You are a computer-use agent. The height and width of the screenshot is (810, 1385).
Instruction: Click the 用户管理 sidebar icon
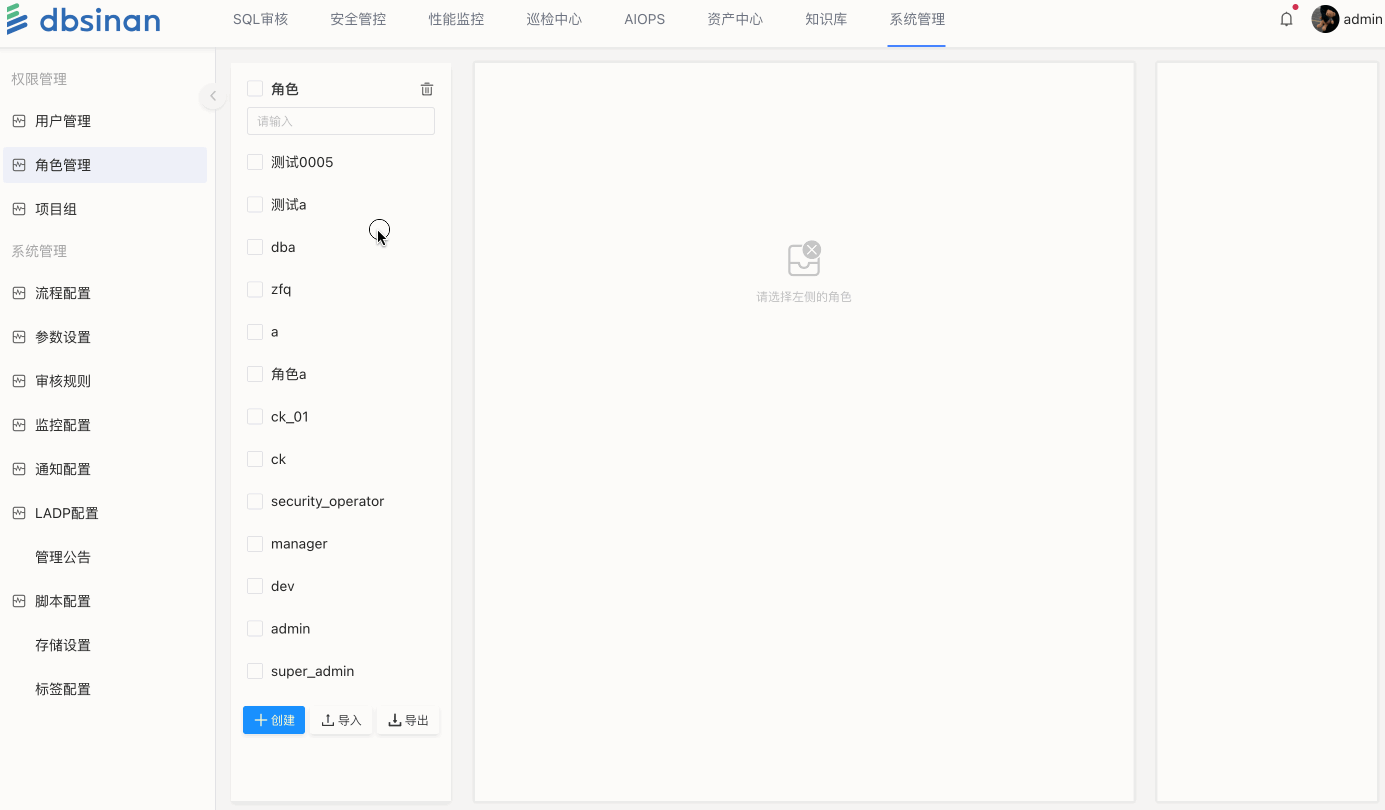tap(19, 121)
